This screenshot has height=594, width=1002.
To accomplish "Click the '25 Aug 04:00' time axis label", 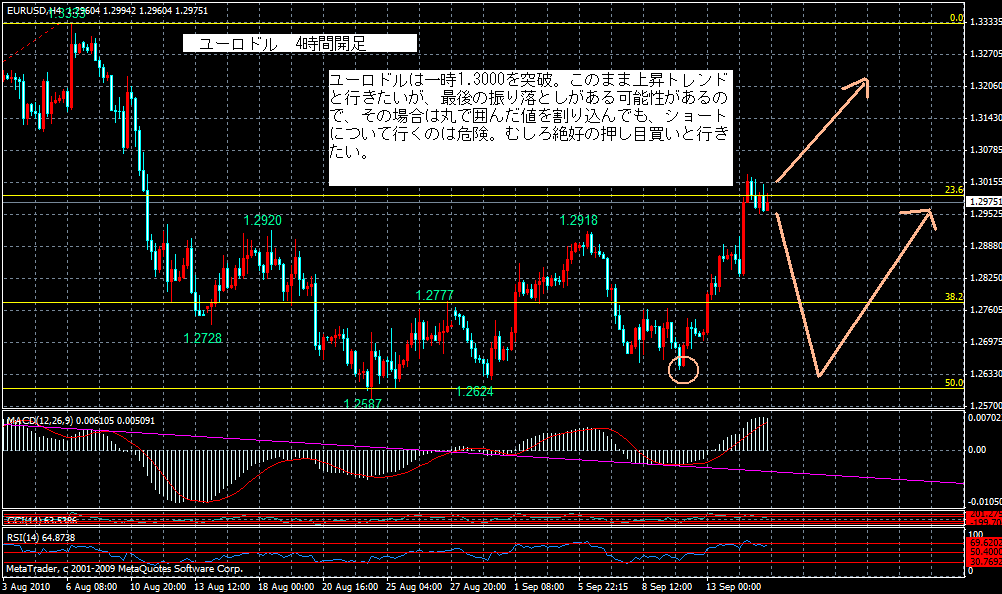I will click(413, 586).
